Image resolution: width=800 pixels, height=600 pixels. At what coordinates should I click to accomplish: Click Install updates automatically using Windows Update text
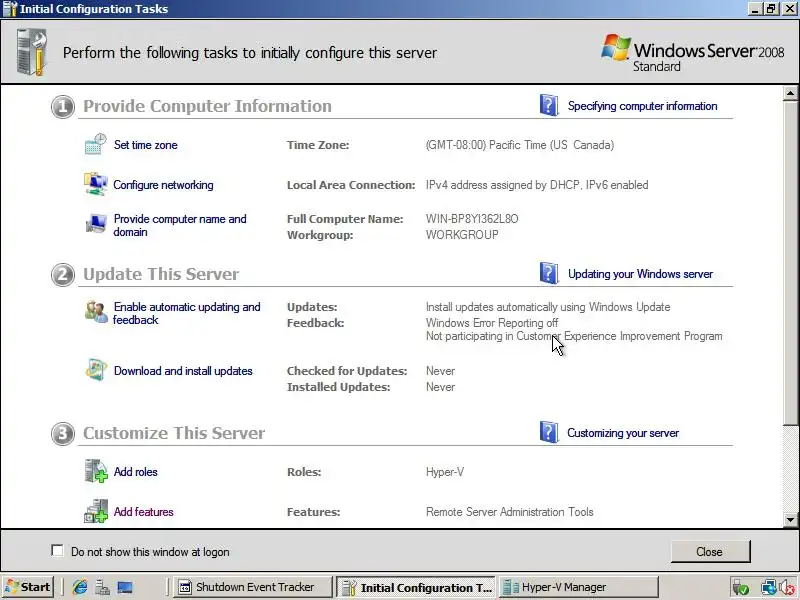[548, 307]
